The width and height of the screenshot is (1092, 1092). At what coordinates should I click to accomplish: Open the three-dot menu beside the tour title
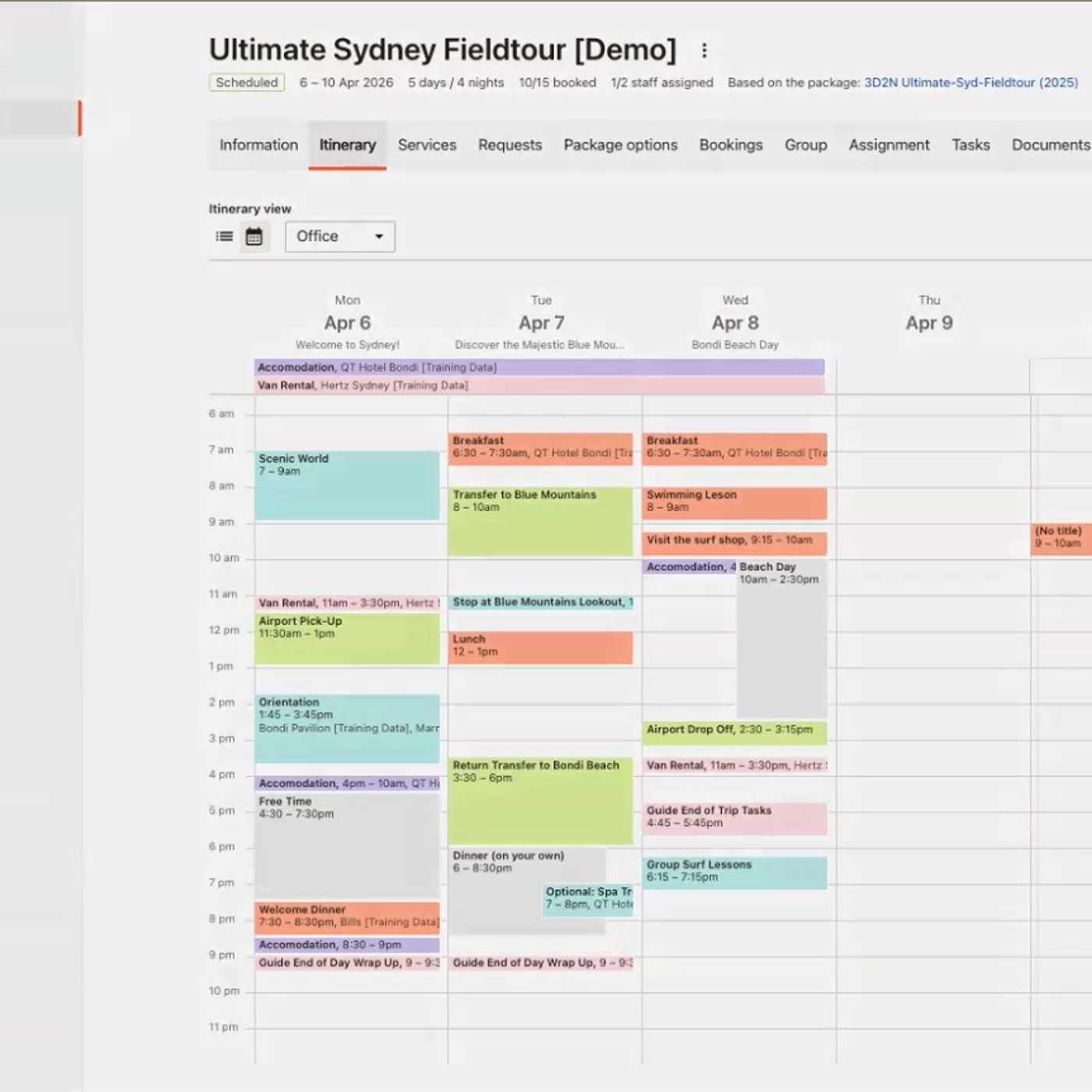(704, 51)
